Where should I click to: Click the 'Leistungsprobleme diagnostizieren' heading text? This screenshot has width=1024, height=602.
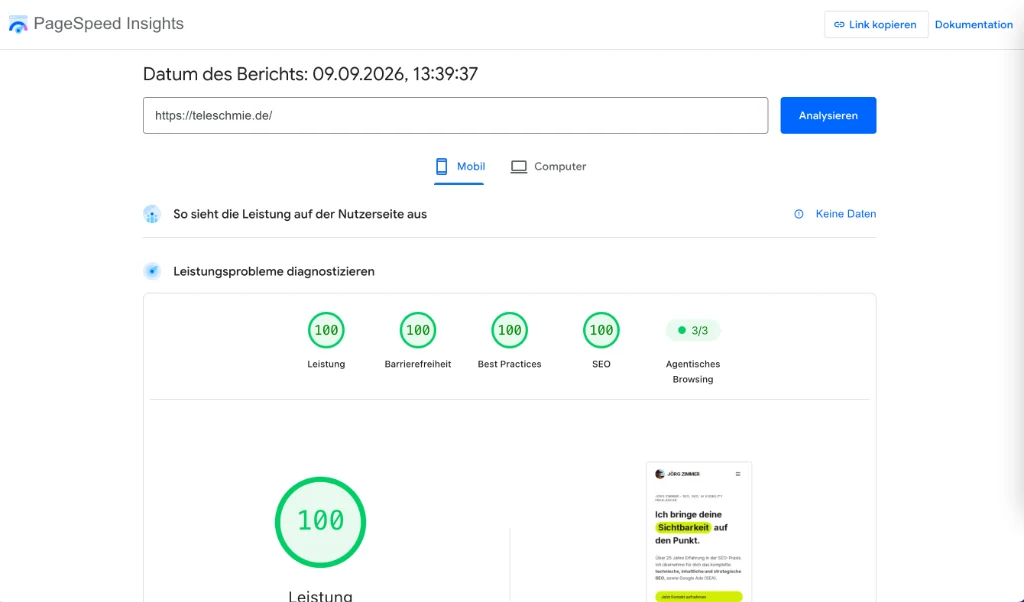(274, 272)
